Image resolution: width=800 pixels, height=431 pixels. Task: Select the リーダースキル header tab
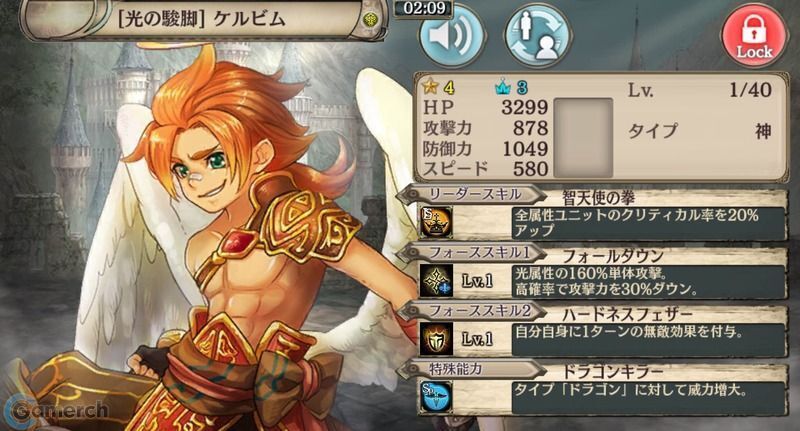tap(472, 195)
